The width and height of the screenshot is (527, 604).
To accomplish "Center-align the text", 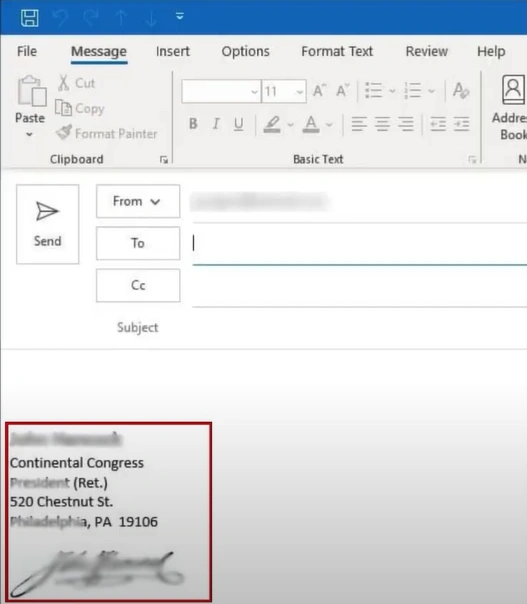I will pyautogui.click(x=382, y=124).
